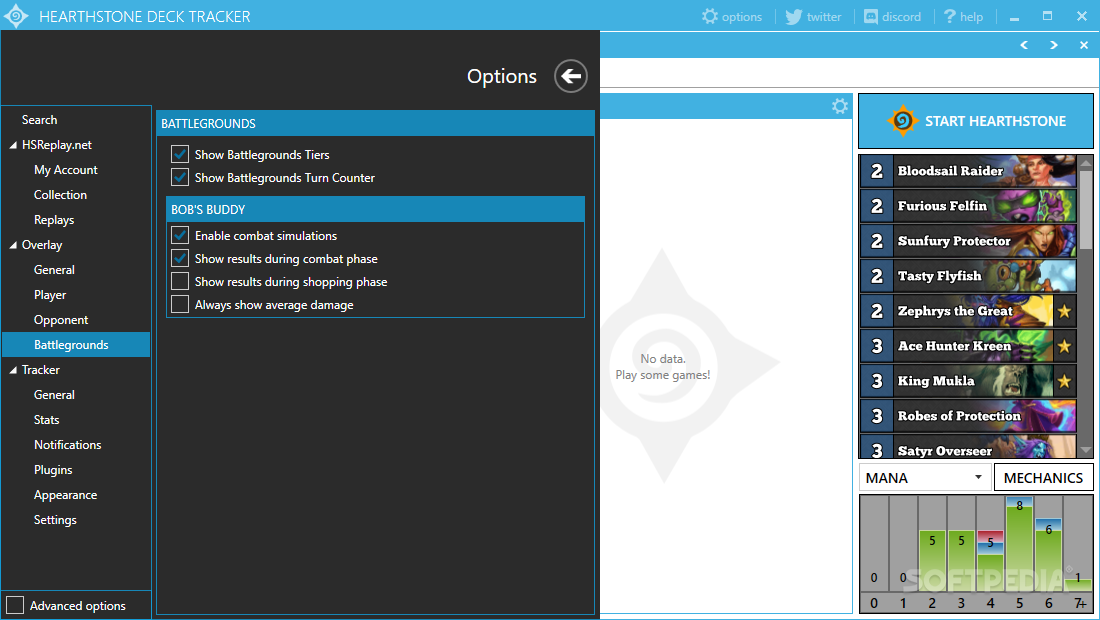Select Battlegrounds in sidebar
This screenshot has width=1100, height=620.
76,345
